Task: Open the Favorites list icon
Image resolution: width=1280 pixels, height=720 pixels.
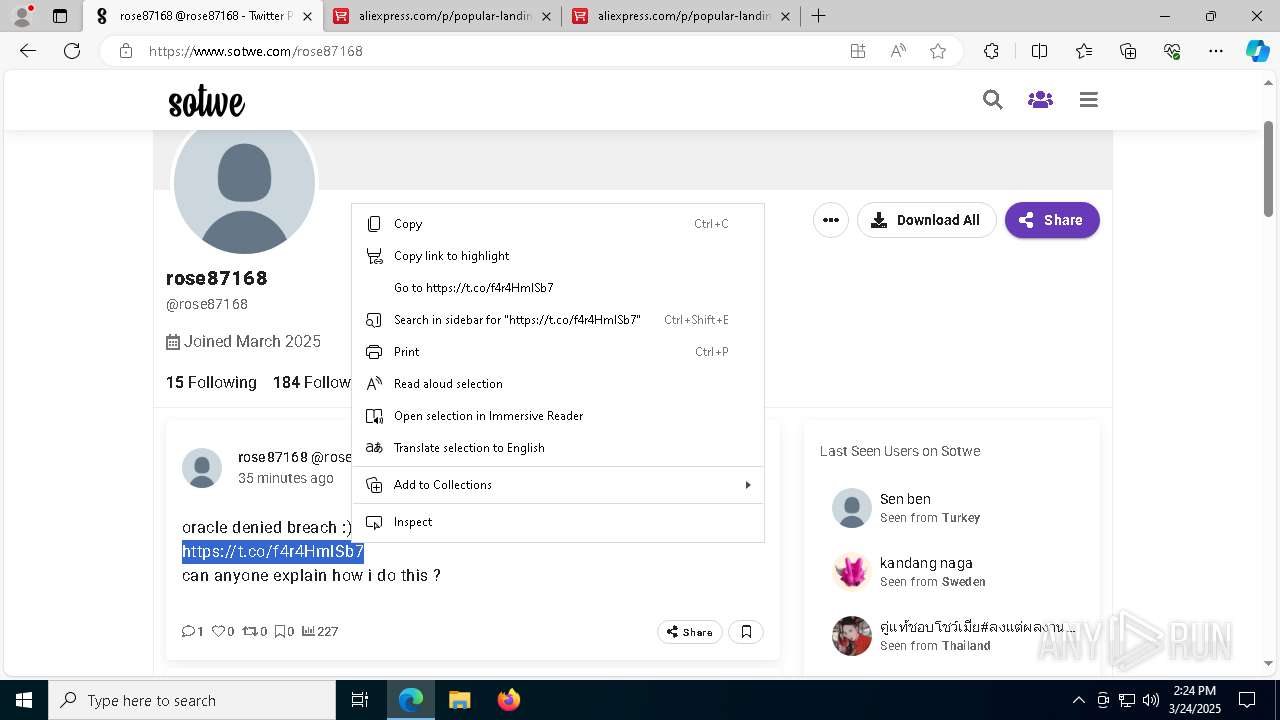Action: pos(1084,51)
